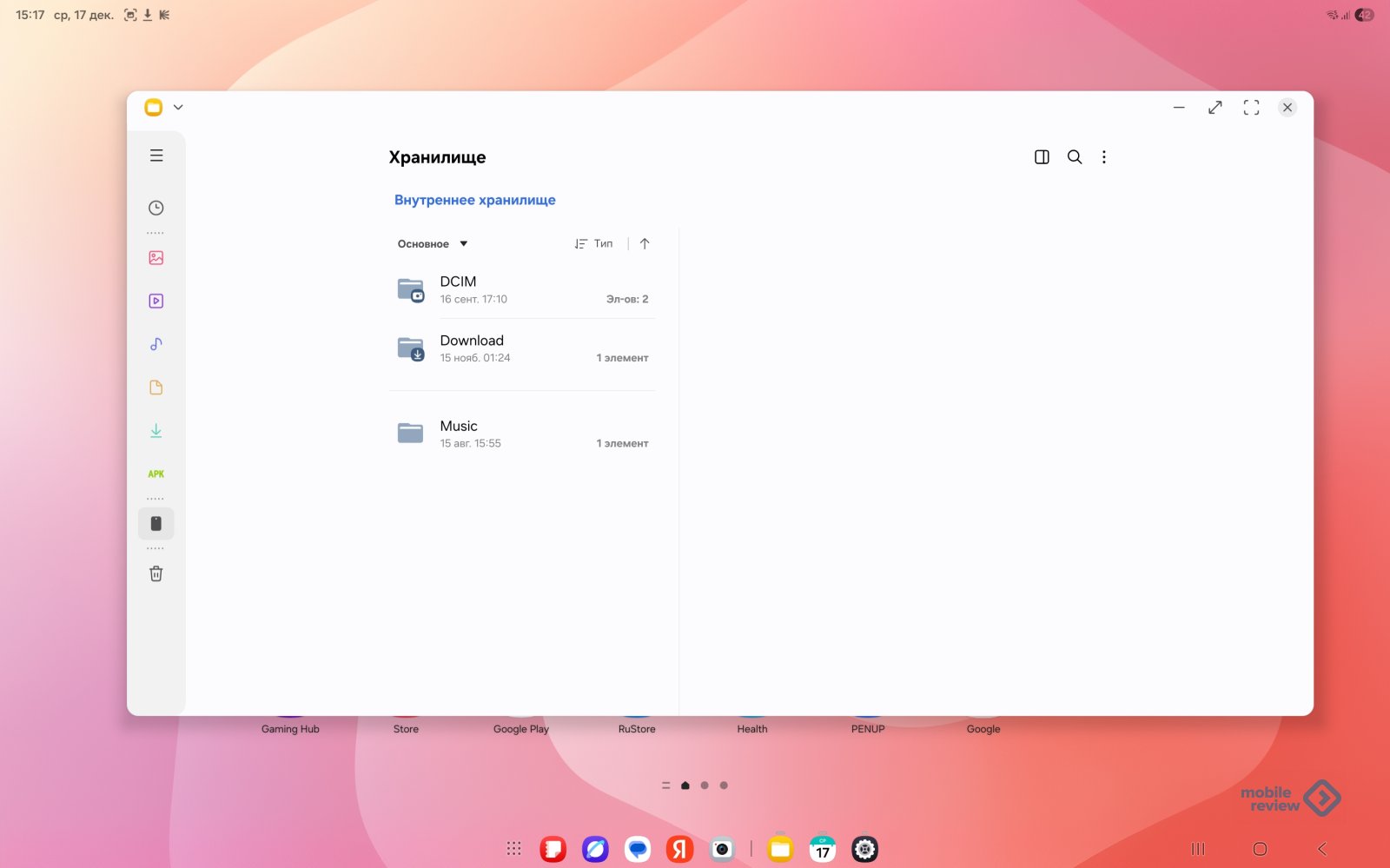1390x868 pixels.
Task: Expand the Основное filter dropdown
Action: click(433, 244)
